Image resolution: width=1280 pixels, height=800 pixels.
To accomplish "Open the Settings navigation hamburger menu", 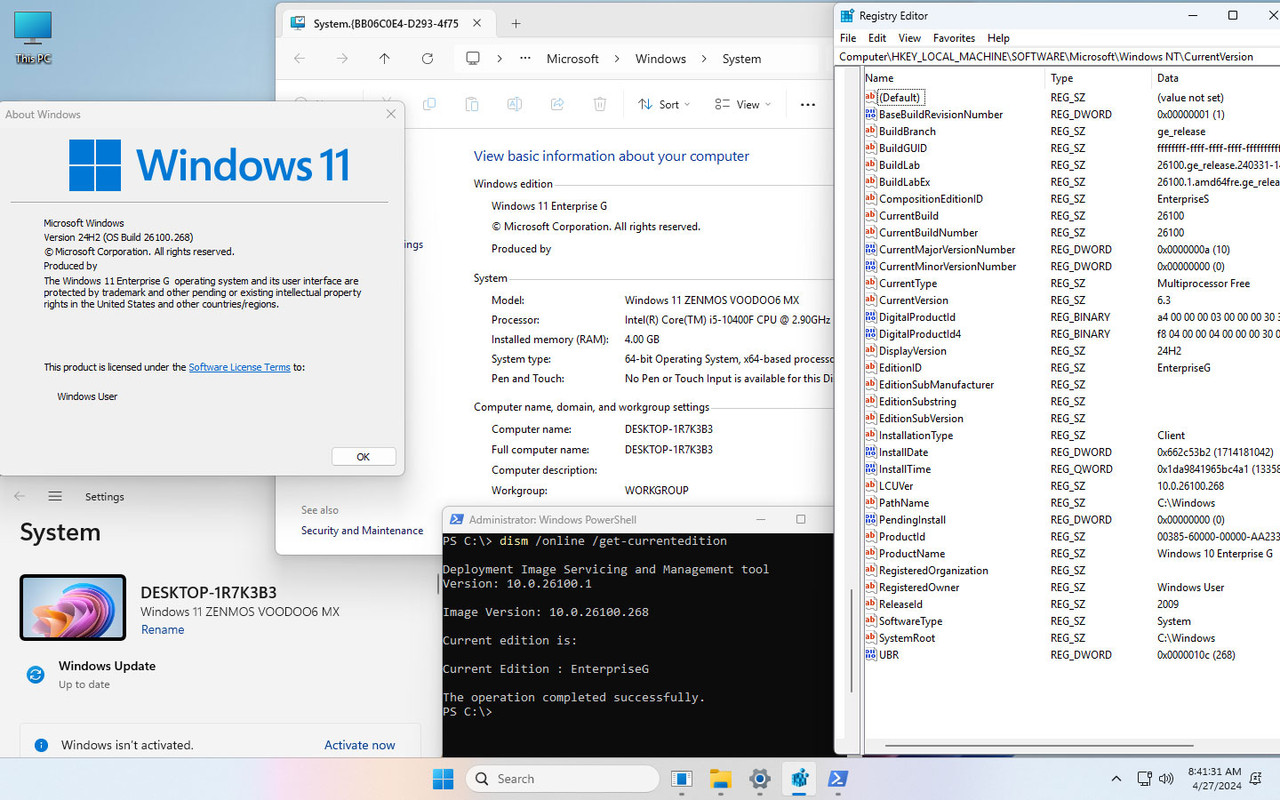I will pyautogui.click(x=55, y=496).
